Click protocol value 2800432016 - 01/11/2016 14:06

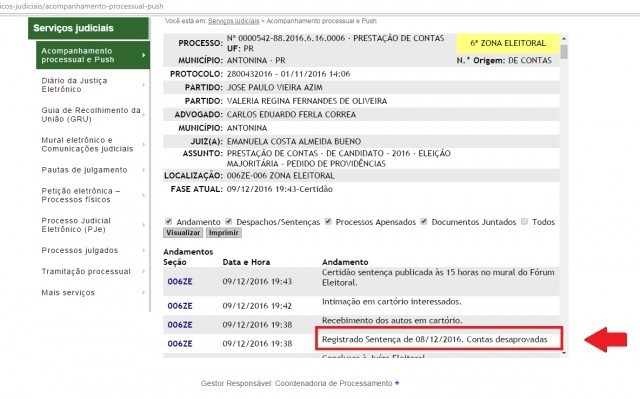289,74
